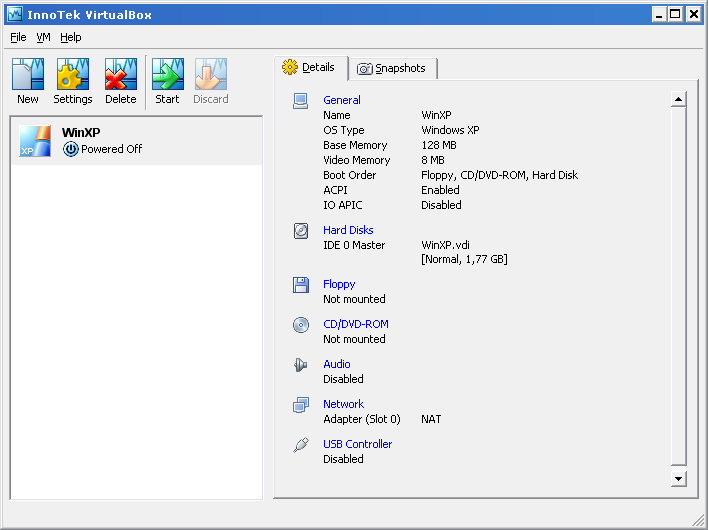708x530 pixels.
Task: Open the General settings link
Action: coord(342,100)
